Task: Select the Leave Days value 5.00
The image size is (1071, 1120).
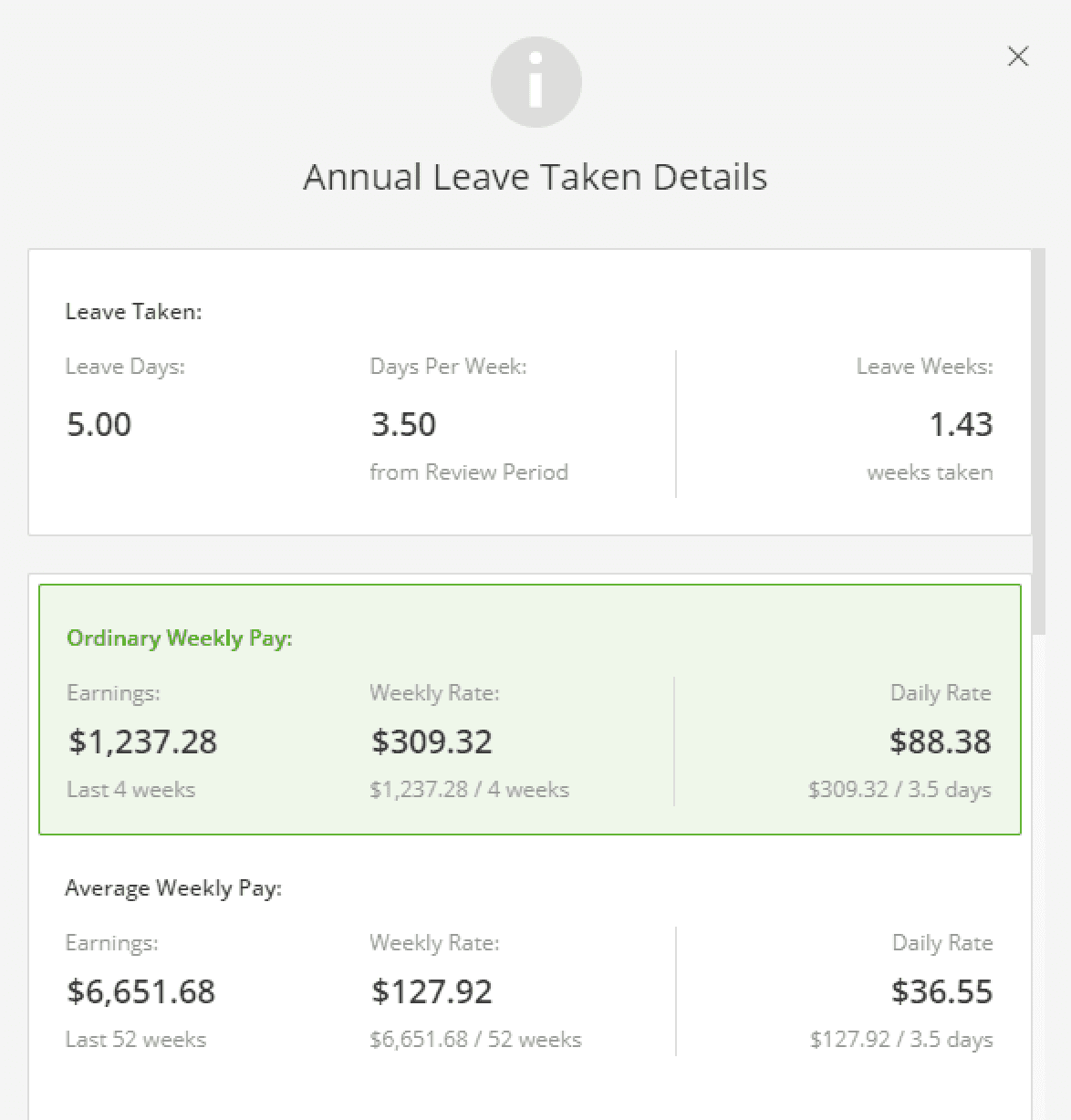Action: click(99, 423)
